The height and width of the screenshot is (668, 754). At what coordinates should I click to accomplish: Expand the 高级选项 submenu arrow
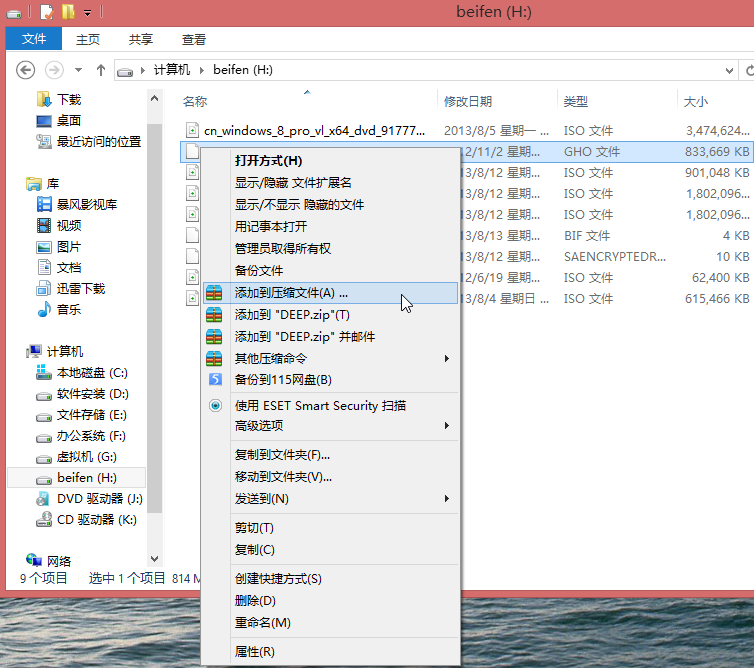[x=447, y=425]
